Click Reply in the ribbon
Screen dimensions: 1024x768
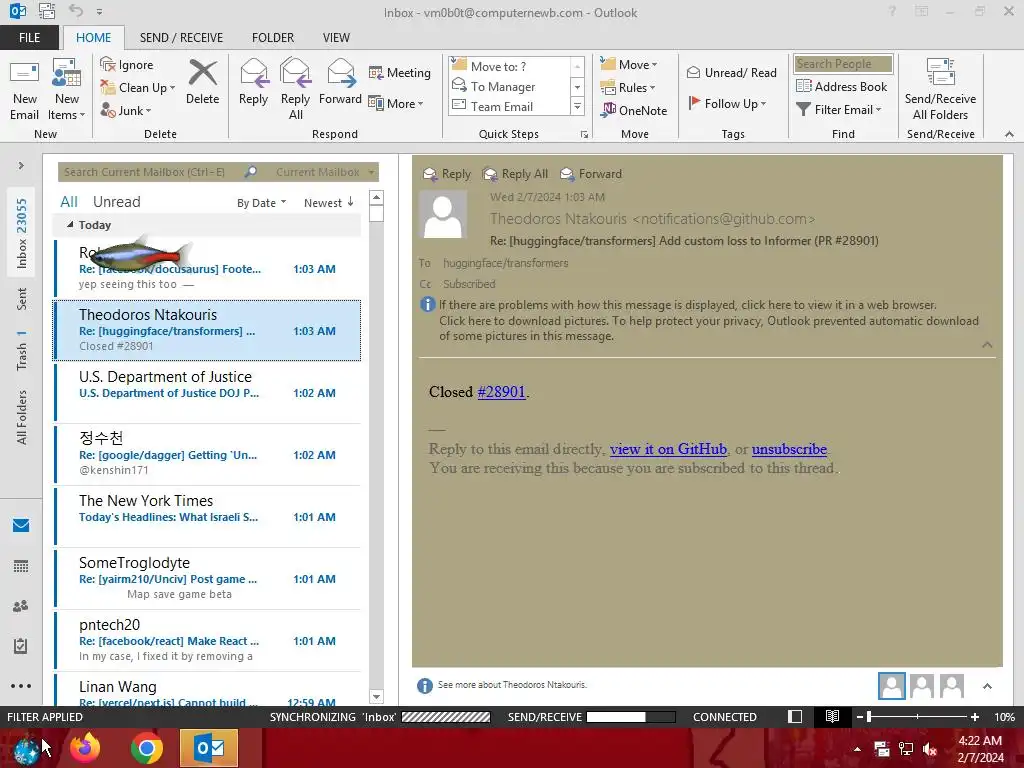coord(253,82)
